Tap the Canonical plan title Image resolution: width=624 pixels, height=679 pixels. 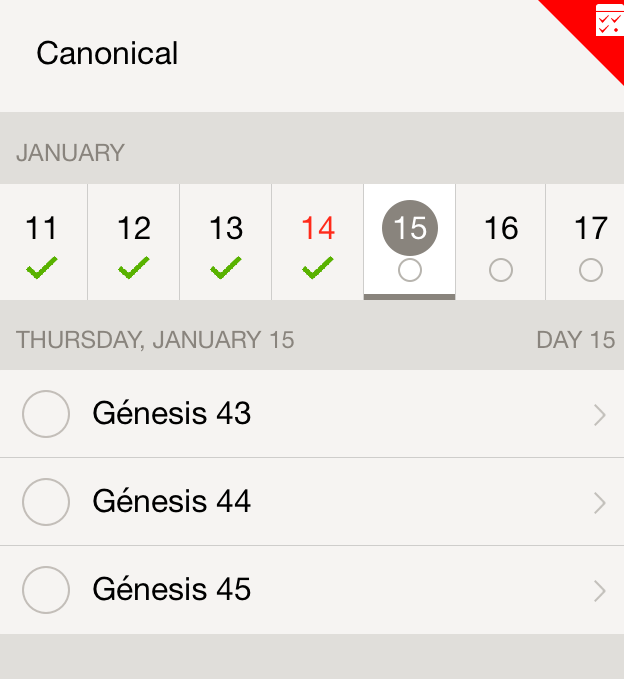click(107, 53)
